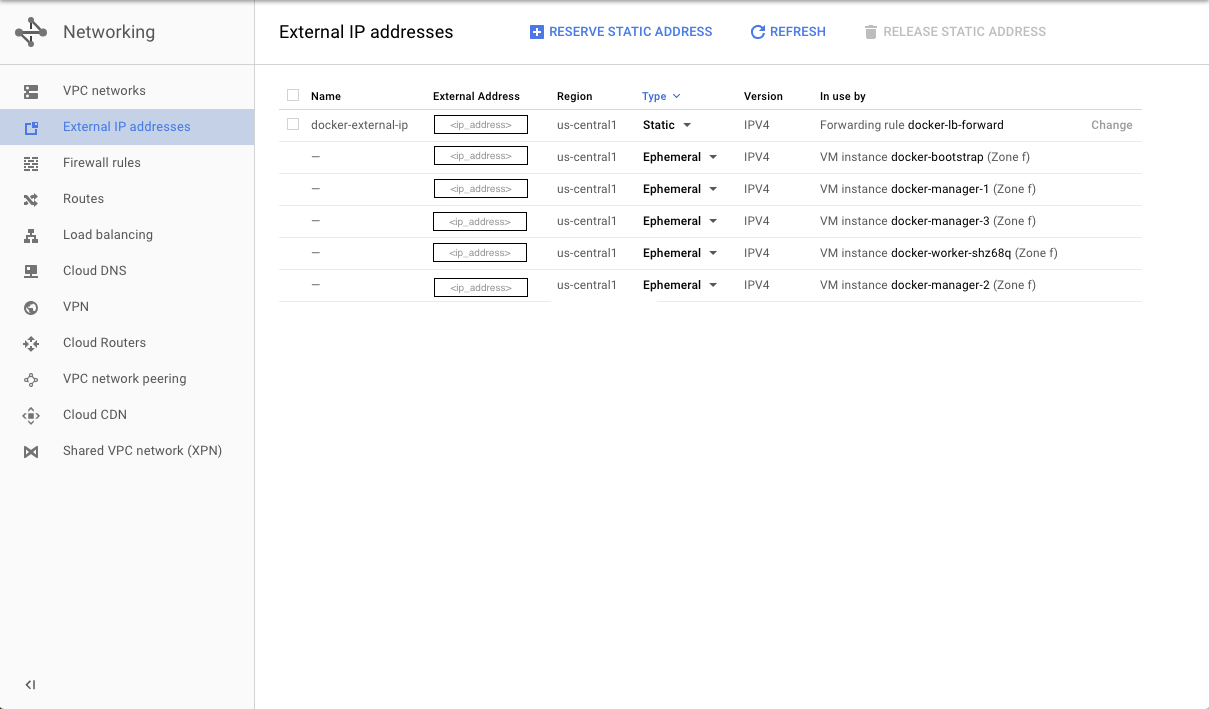The width and height of the screenshot is (1209, 709).
Task: Click the external address box for docker-worker-shz68q
Action: (481, 253)
